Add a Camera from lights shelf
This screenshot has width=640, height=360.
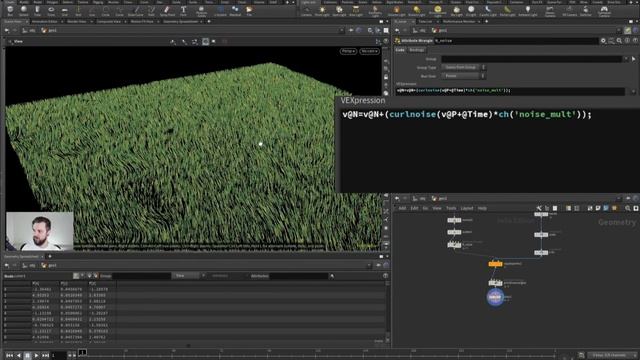point(306,11)
